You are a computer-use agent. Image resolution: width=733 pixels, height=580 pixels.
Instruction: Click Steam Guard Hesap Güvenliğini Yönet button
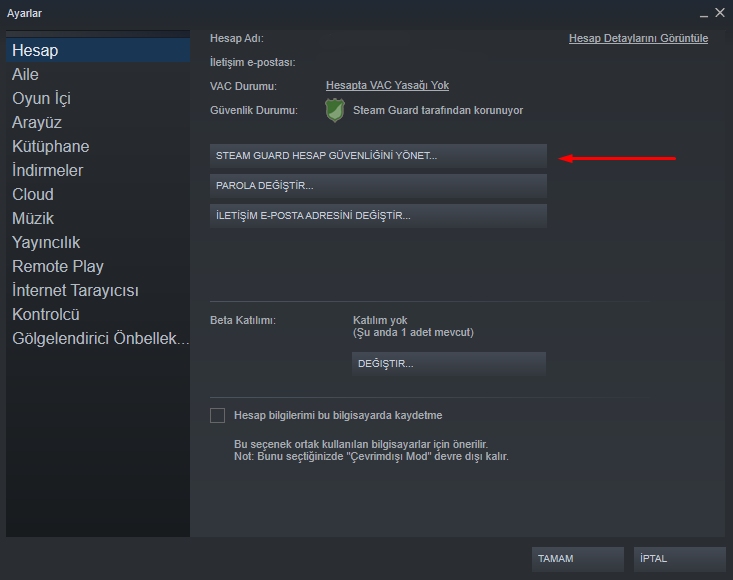[378, 156]
